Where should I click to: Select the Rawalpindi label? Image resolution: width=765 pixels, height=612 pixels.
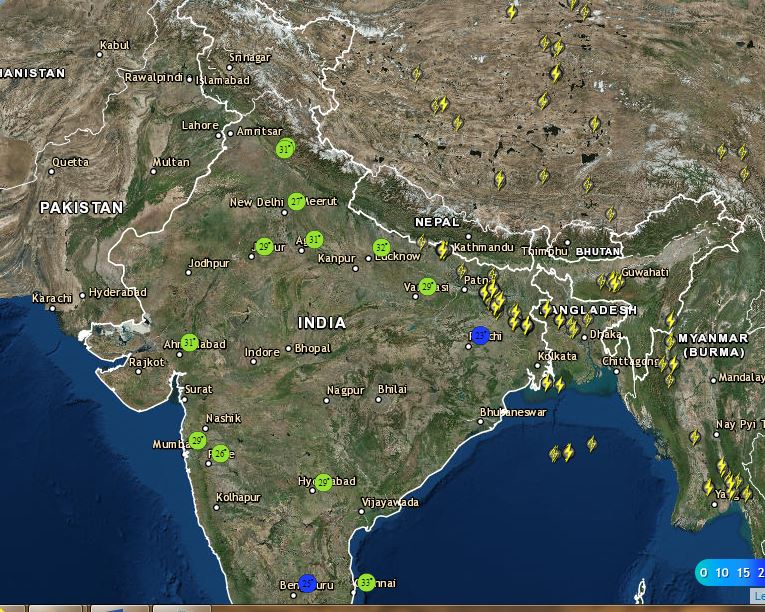154,77
